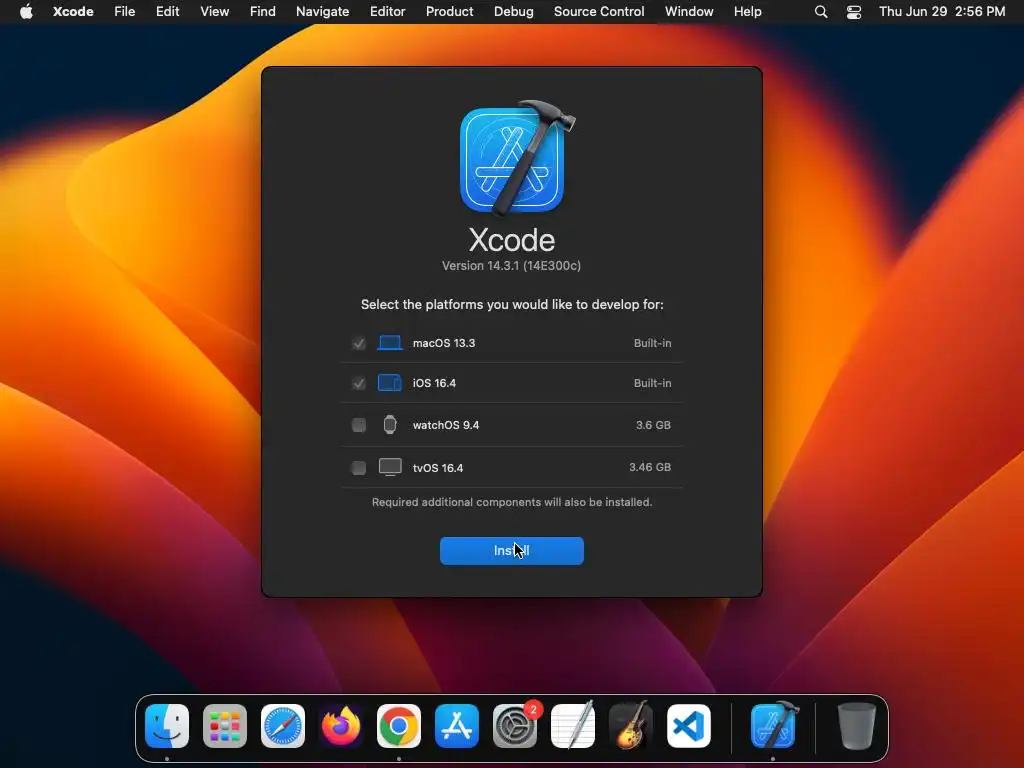Open the View menu
The image size is (1024, 768).
tap(214, 11)
